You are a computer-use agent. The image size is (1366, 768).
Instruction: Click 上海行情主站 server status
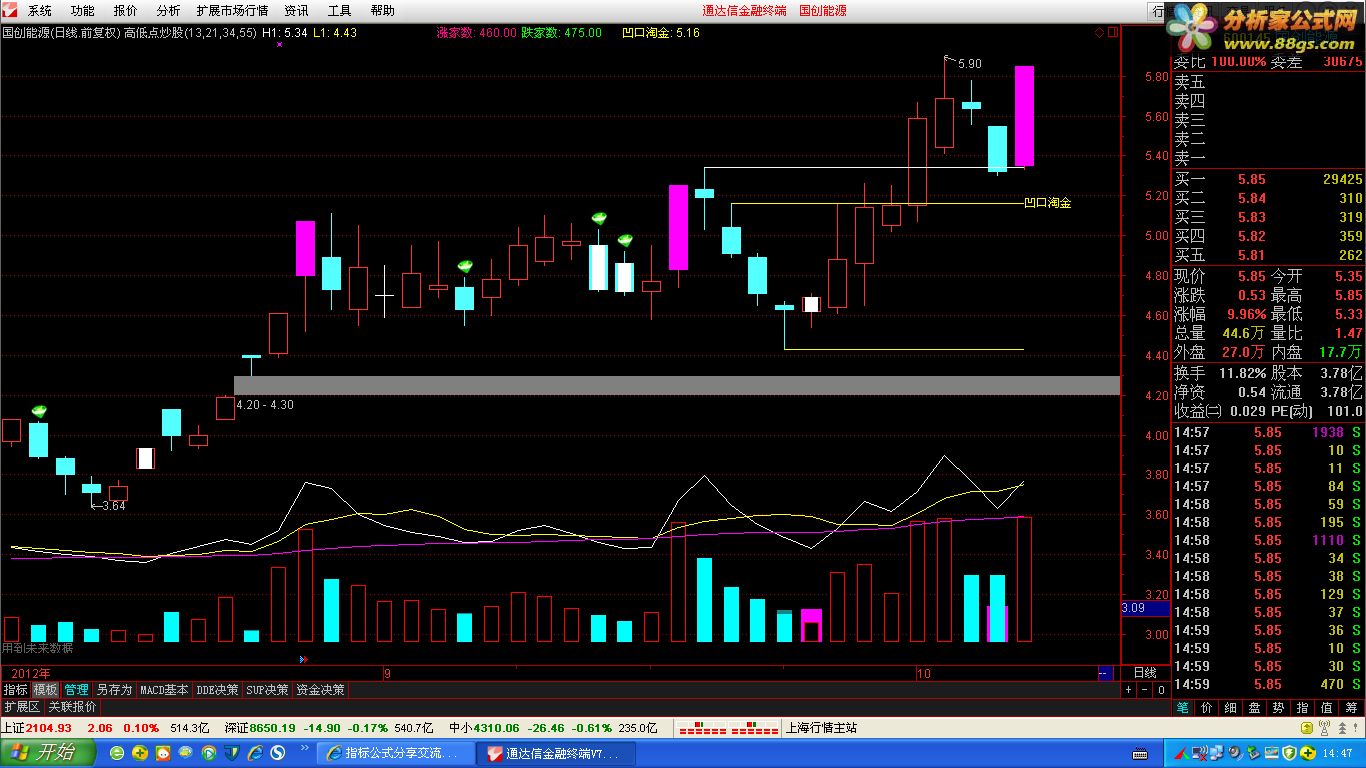tap(822, 728)
